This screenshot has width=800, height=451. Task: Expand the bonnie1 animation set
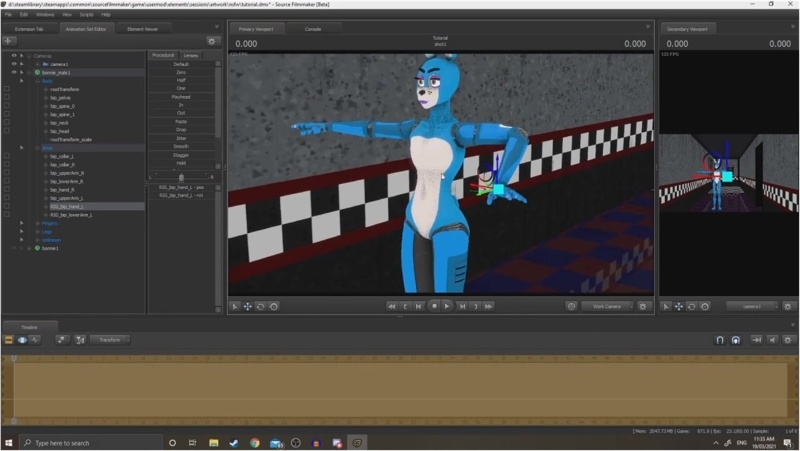tap(29, 248)
